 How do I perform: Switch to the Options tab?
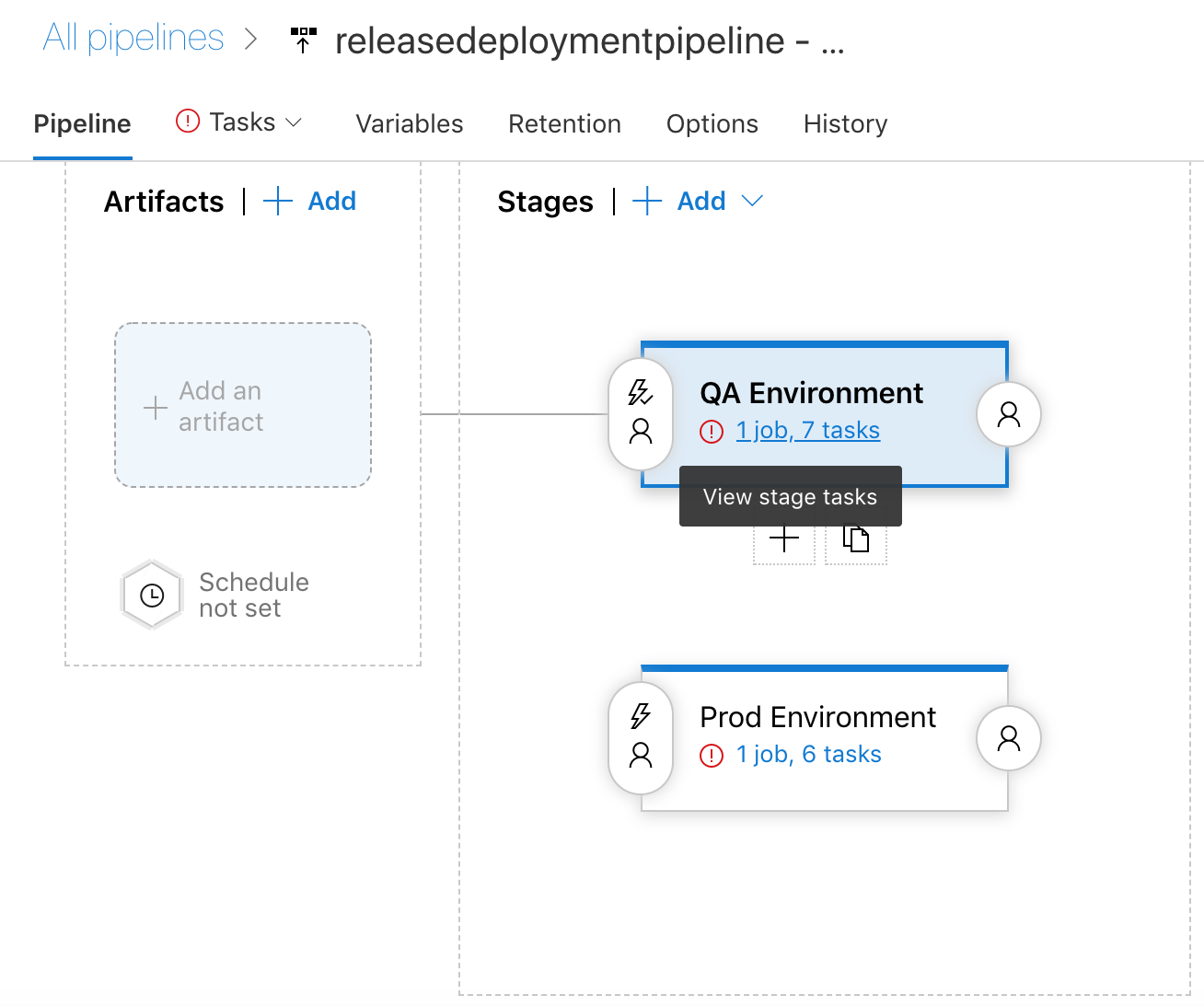click(x=712, y=123)
